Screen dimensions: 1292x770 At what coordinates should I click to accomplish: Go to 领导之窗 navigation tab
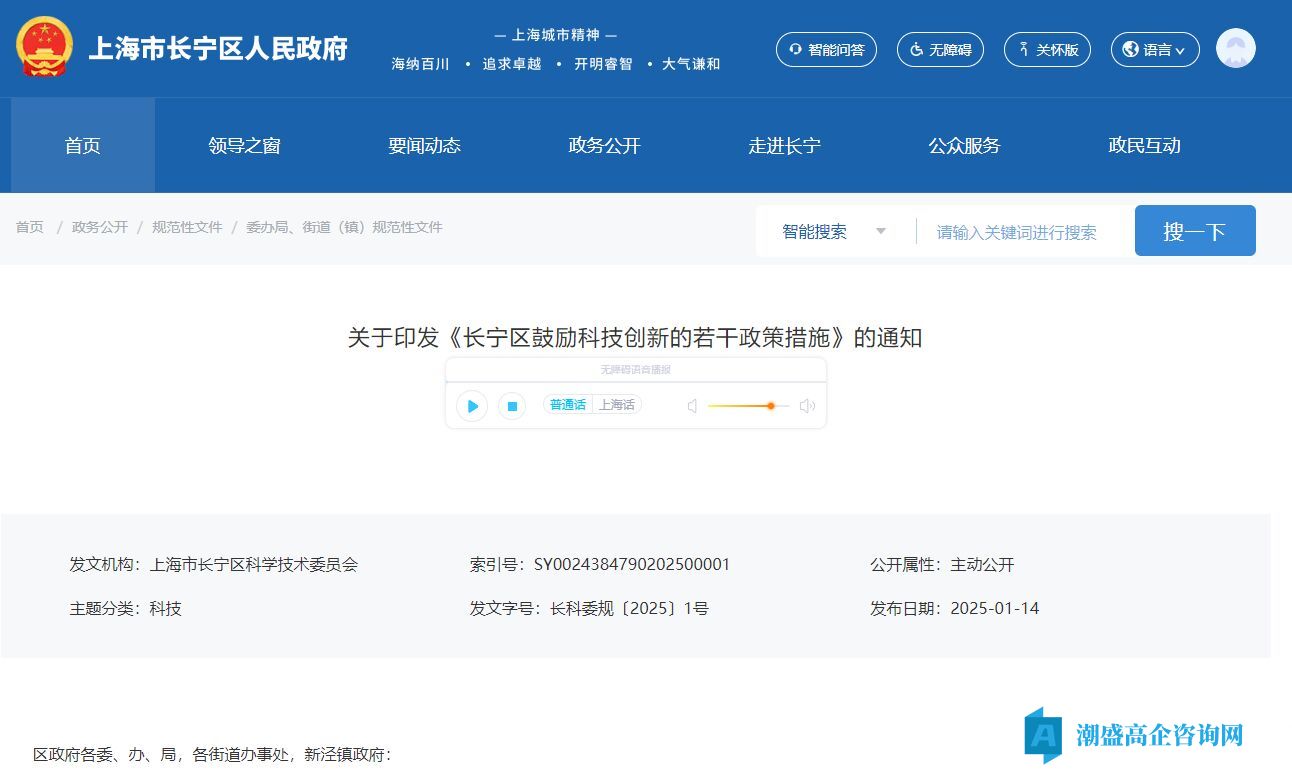(x=244, y=146)
